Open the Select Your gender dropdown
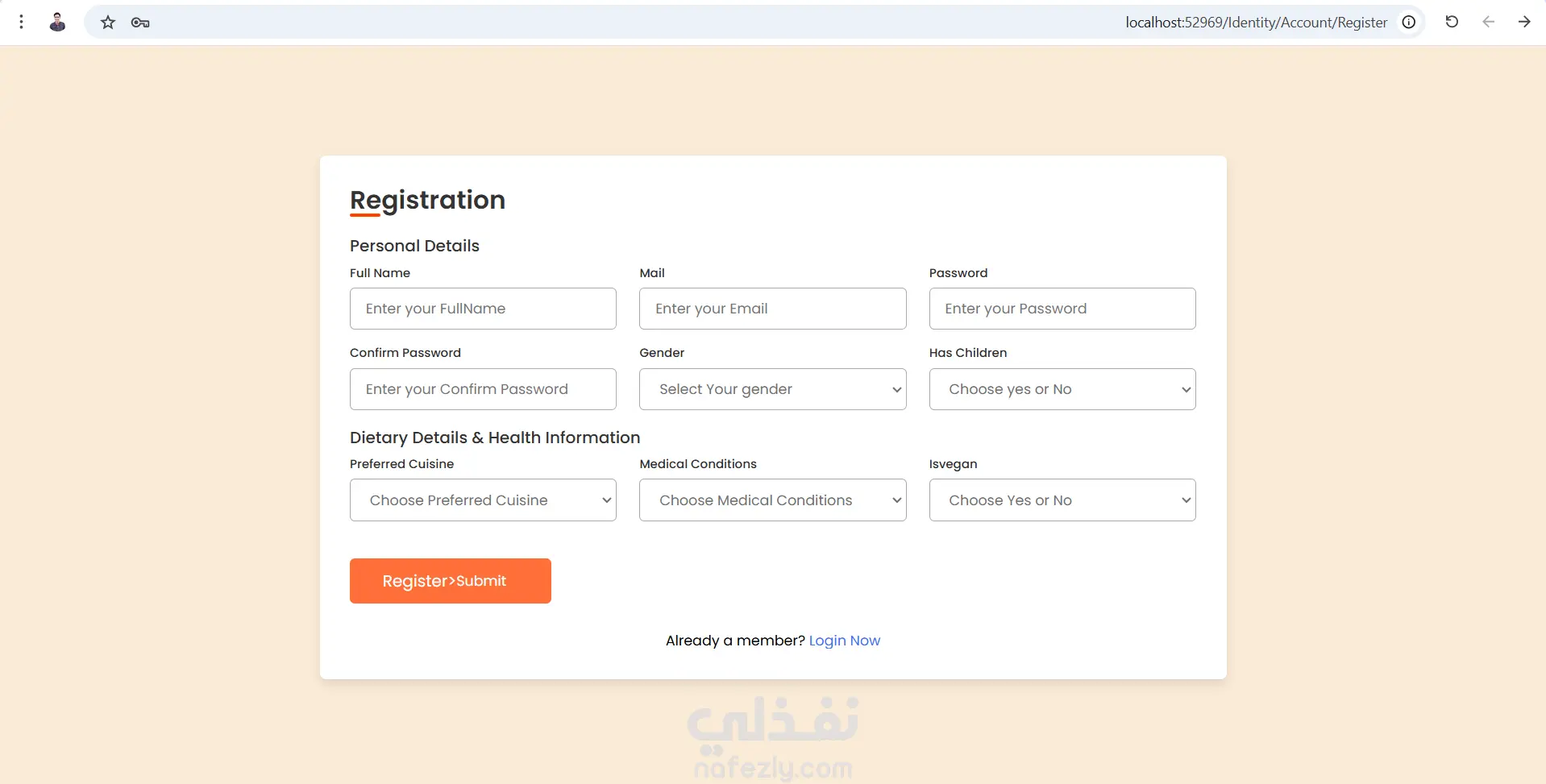This screenshot has width=1546, height=784. click(772, 389)
